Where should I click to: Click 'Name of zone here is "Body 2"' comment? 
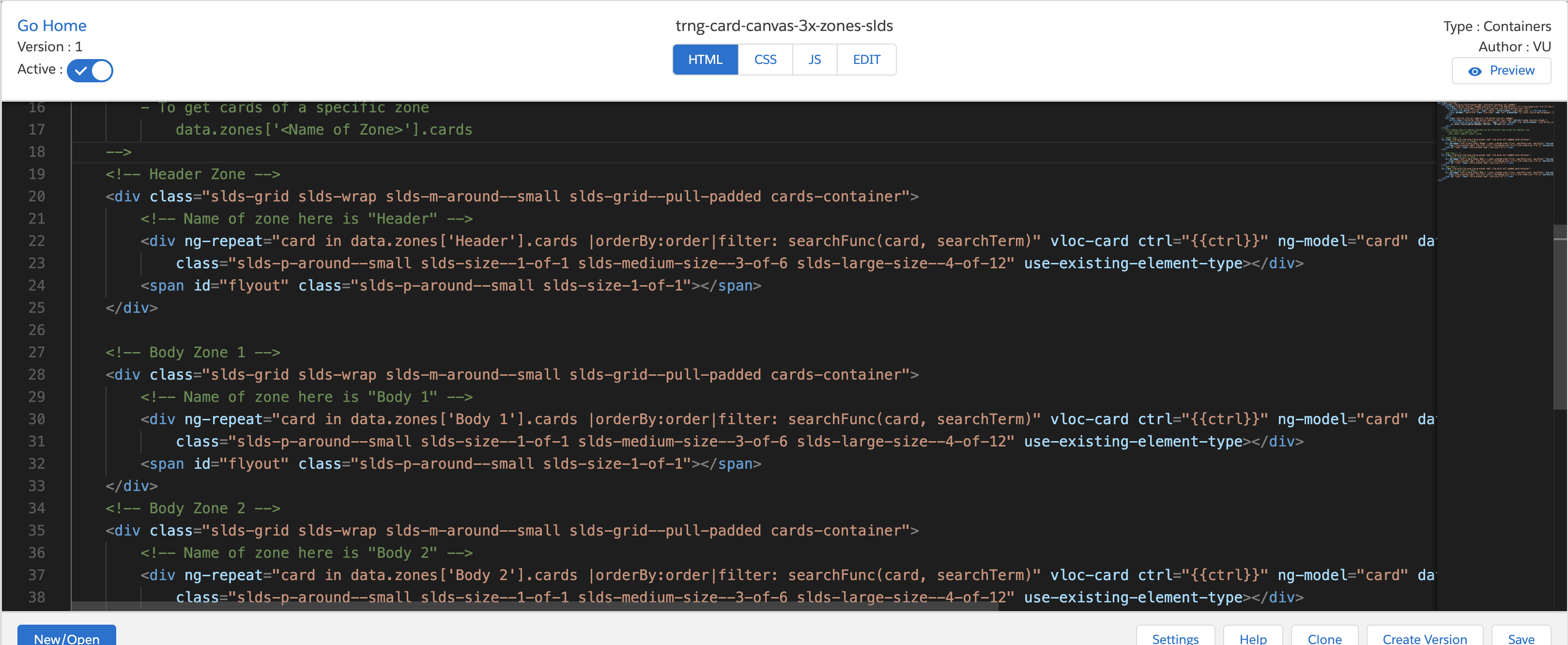coord(307,553)
